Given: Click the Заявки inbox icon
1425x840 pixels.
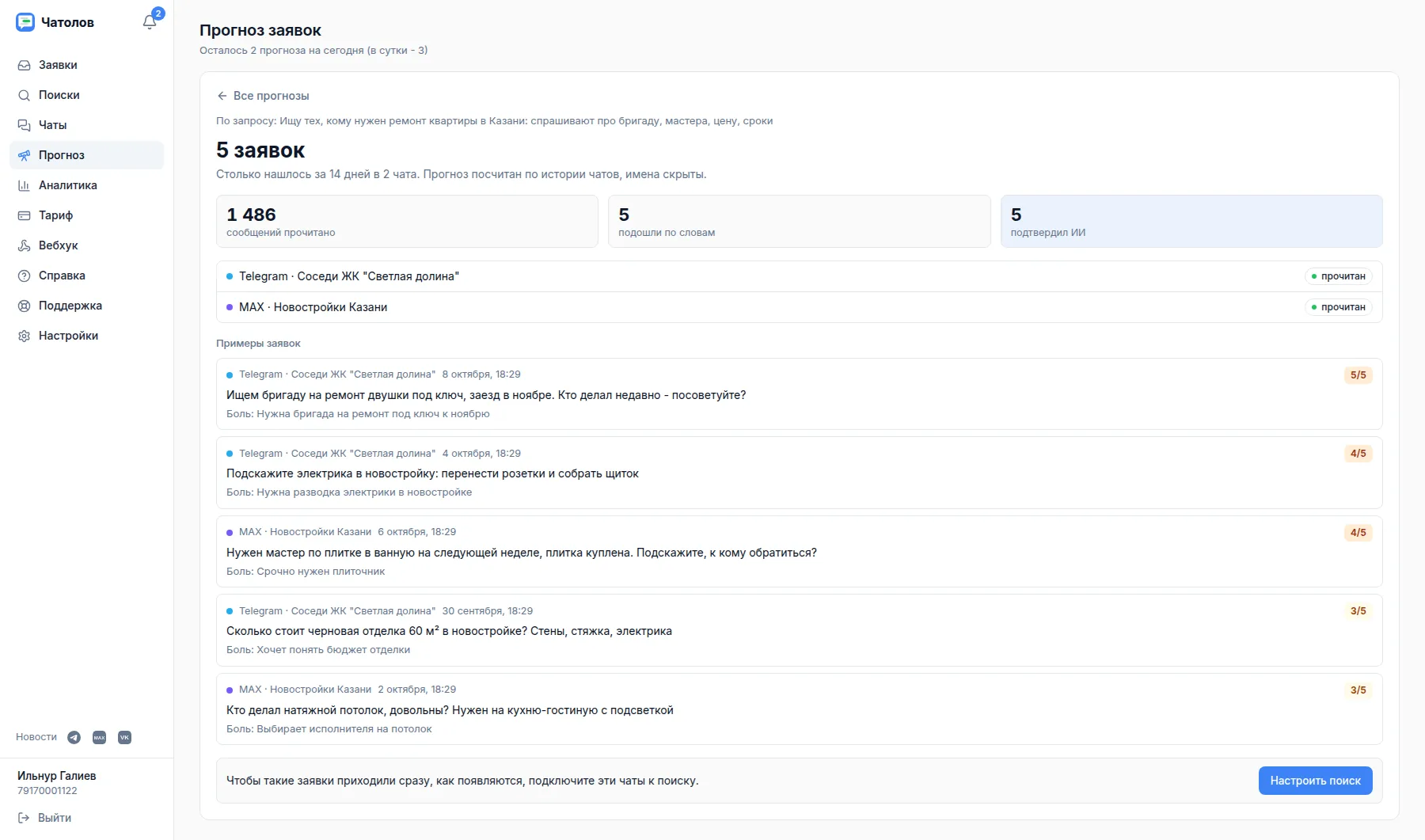Looking at the screenshot, I should coord(25,65).
